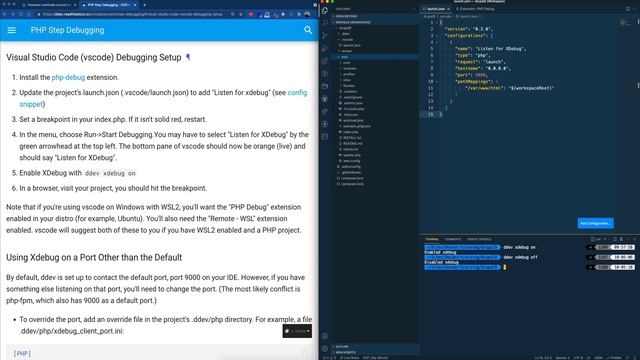Image resolution: width=640 pixels, height=360 pixels.
Task: Open the Explorer view in VS Code activity bar
Action: point(325,11)
